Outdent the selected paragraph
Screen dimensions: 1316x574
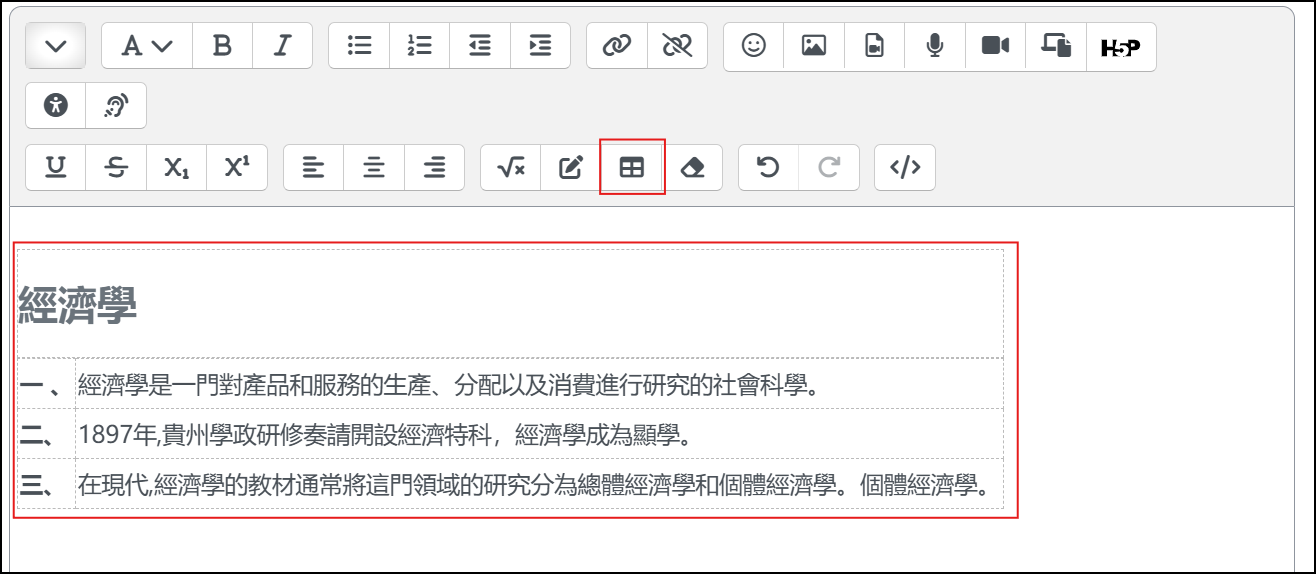point(480,46)
